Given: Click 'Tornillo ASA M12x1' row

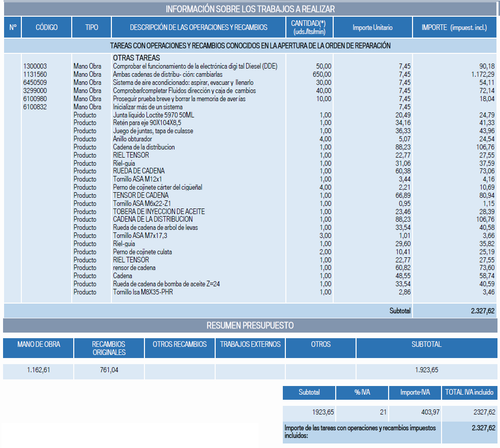Looking at the screenshot, I should [x=137, y=179].
